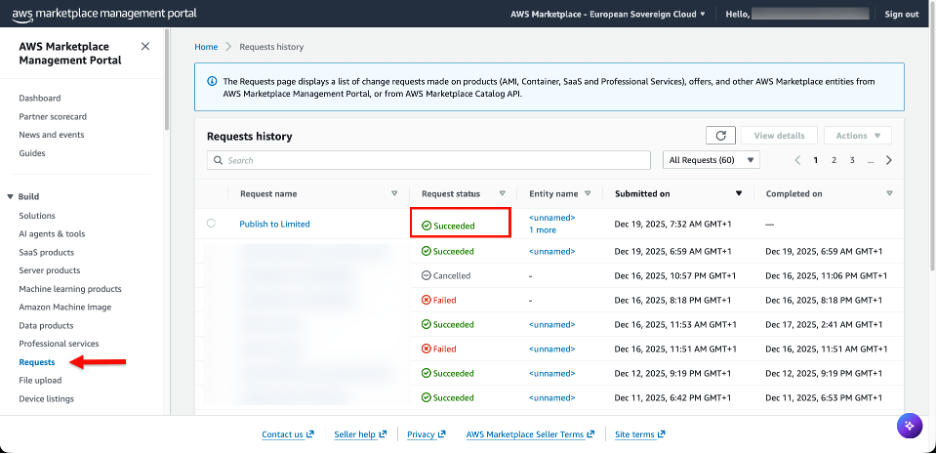936x454 pixels.
Task: Open Dashboard in the sidebar
Action: pos(40,98)
